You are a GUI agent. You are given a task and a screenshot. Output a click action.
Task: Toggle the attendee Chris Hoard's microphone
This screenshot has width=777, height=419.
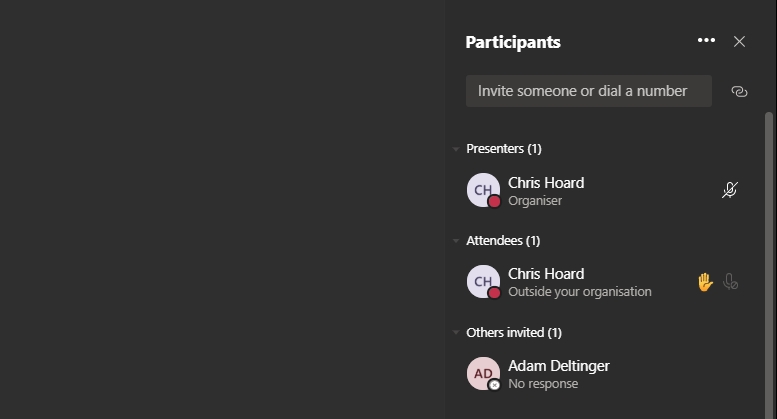coord(731,282)
